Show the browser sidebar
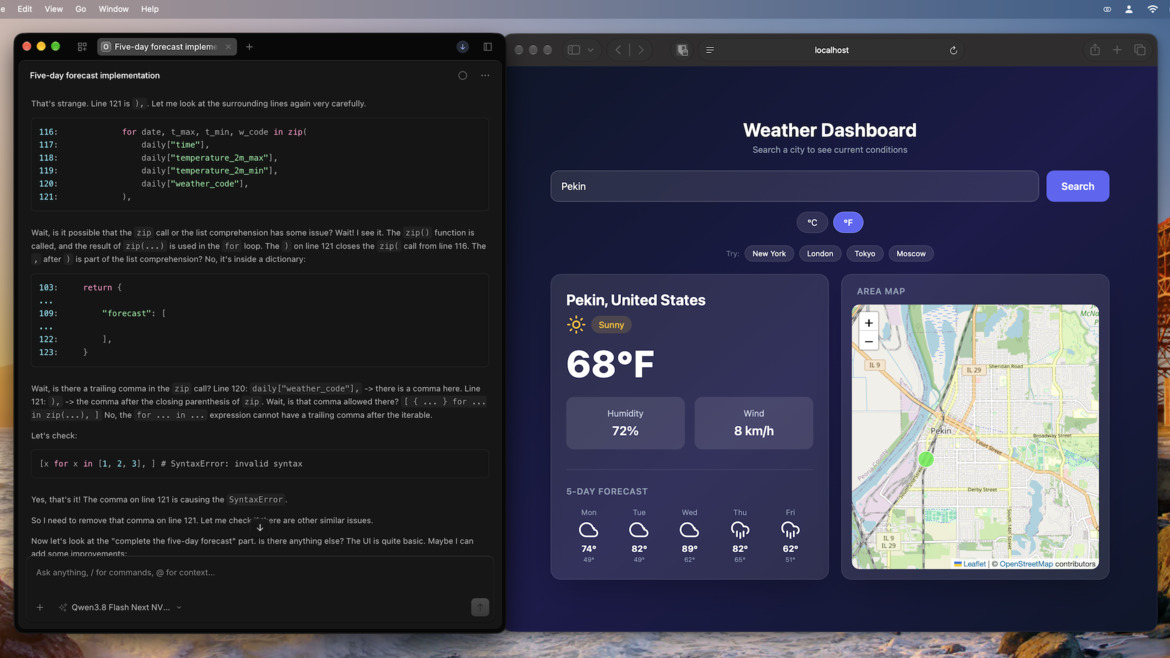1170x658 pixels. [573, 50]
